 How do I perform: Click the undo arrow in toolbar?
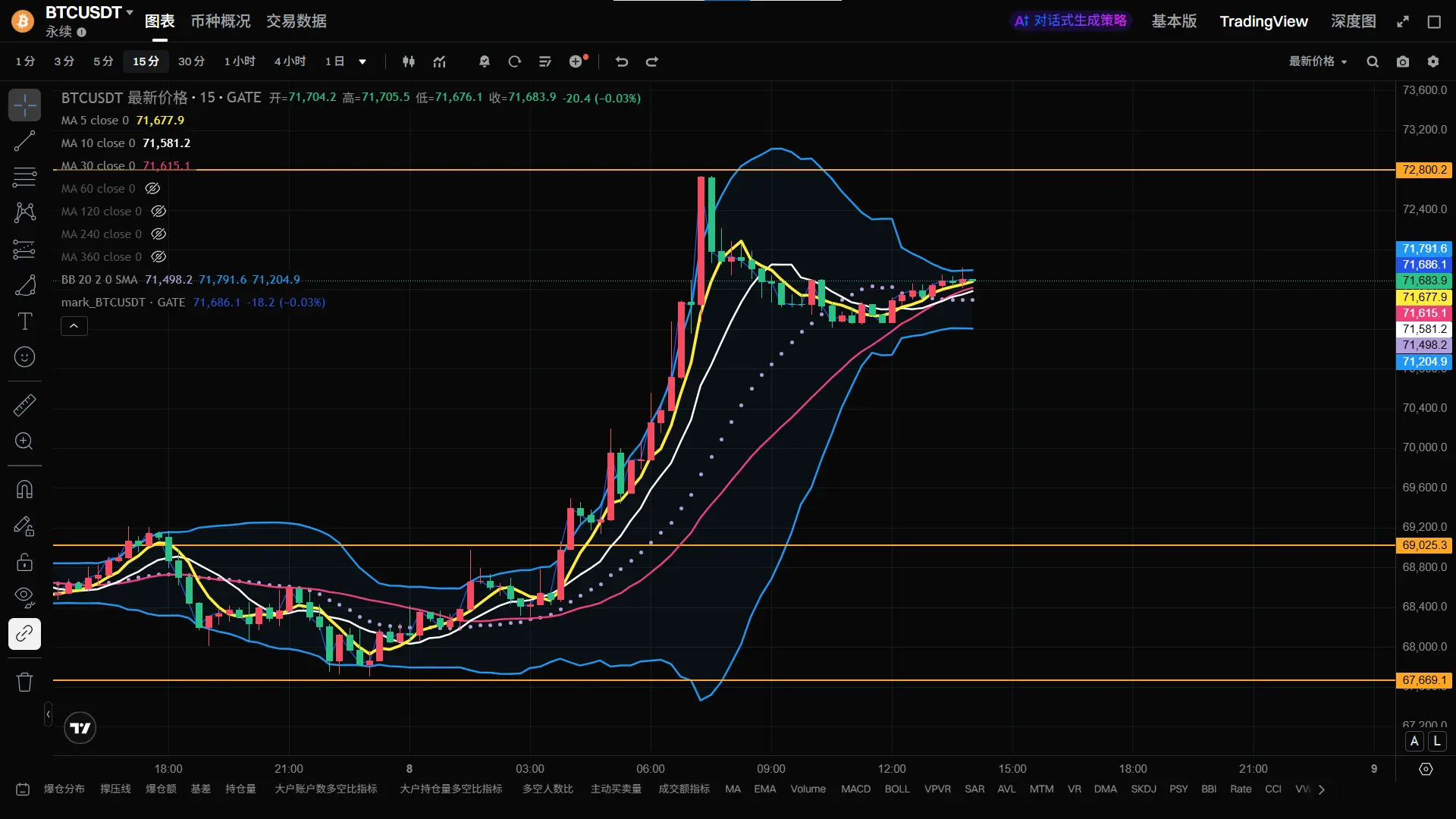622,61
